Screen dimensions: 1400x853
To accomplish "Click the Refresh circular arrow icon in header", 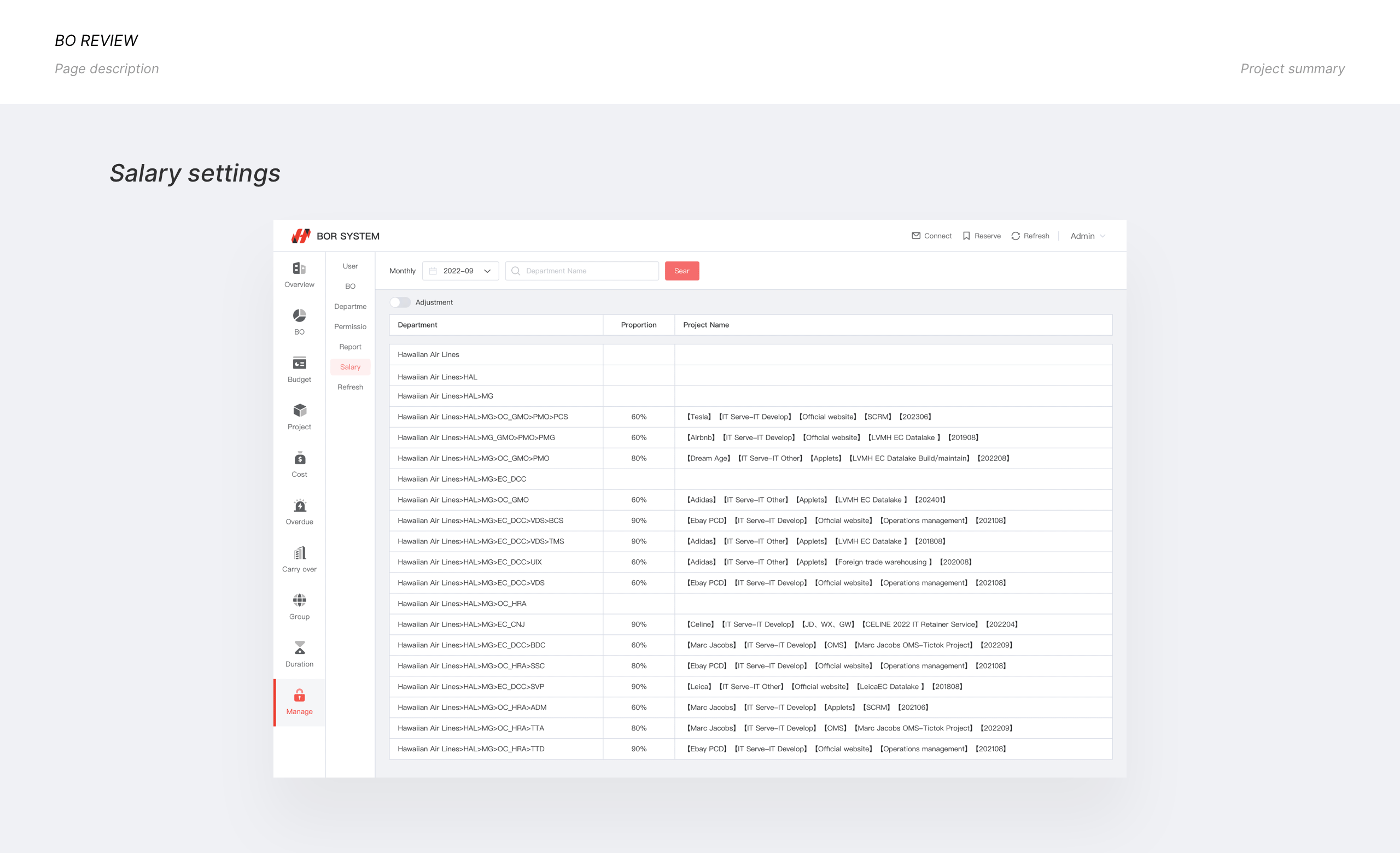I will pos(1016,236).
